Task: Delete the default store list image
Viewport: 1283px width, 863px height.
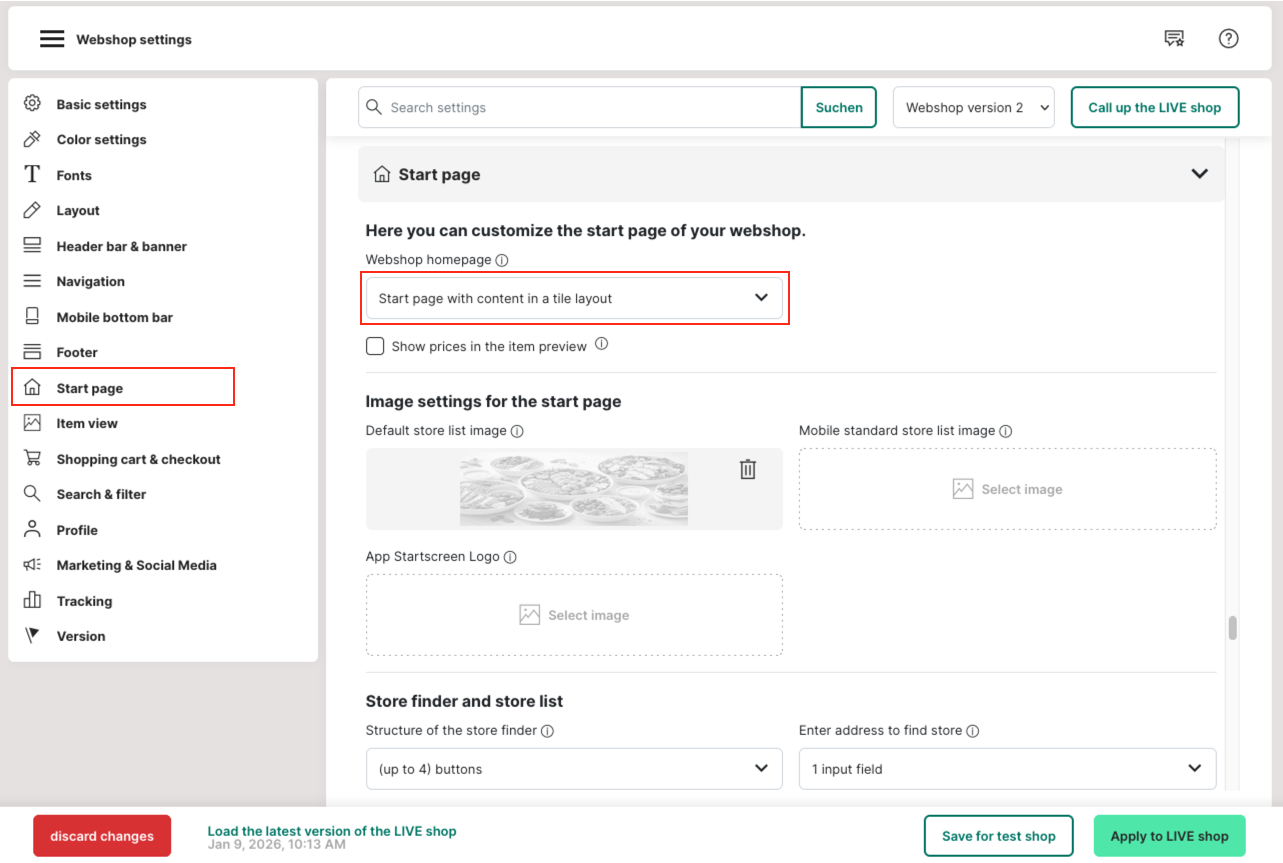Action: tap(747, 469)
